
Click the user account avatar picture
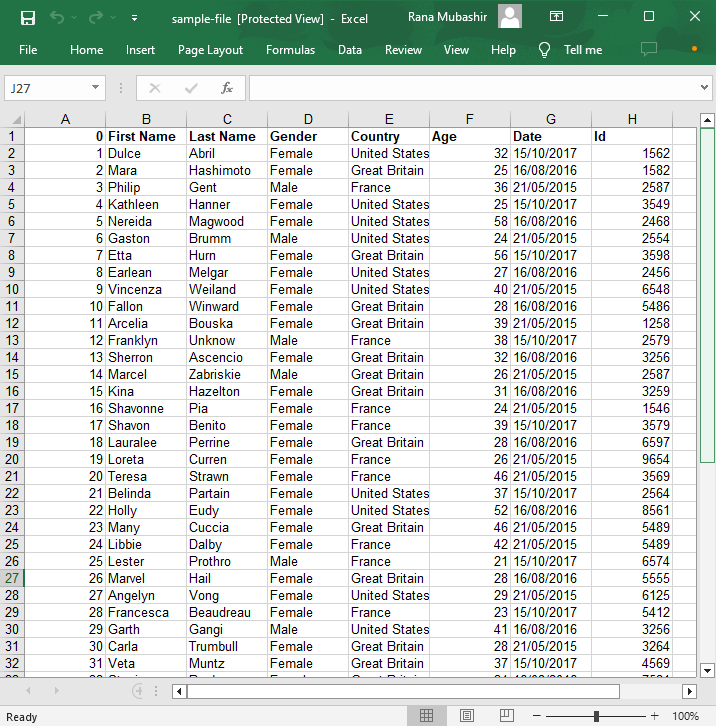click(510, 17)
